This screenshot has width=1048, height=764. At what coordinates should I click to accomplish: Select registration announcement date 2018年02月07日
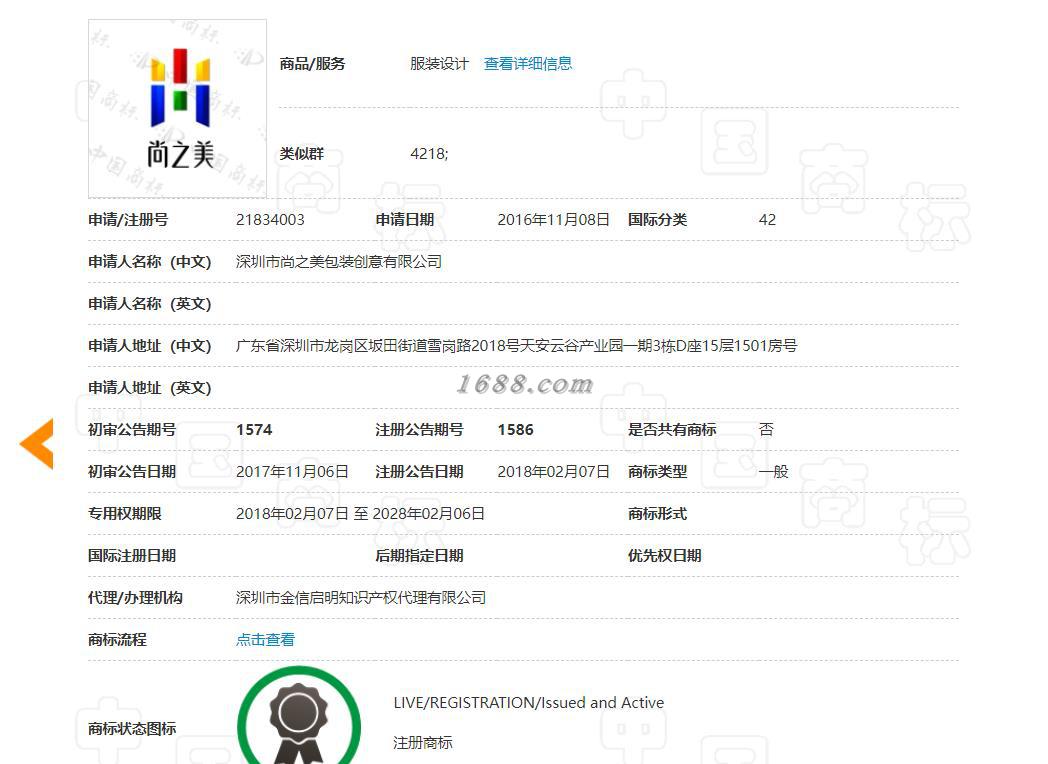[553, 472]
